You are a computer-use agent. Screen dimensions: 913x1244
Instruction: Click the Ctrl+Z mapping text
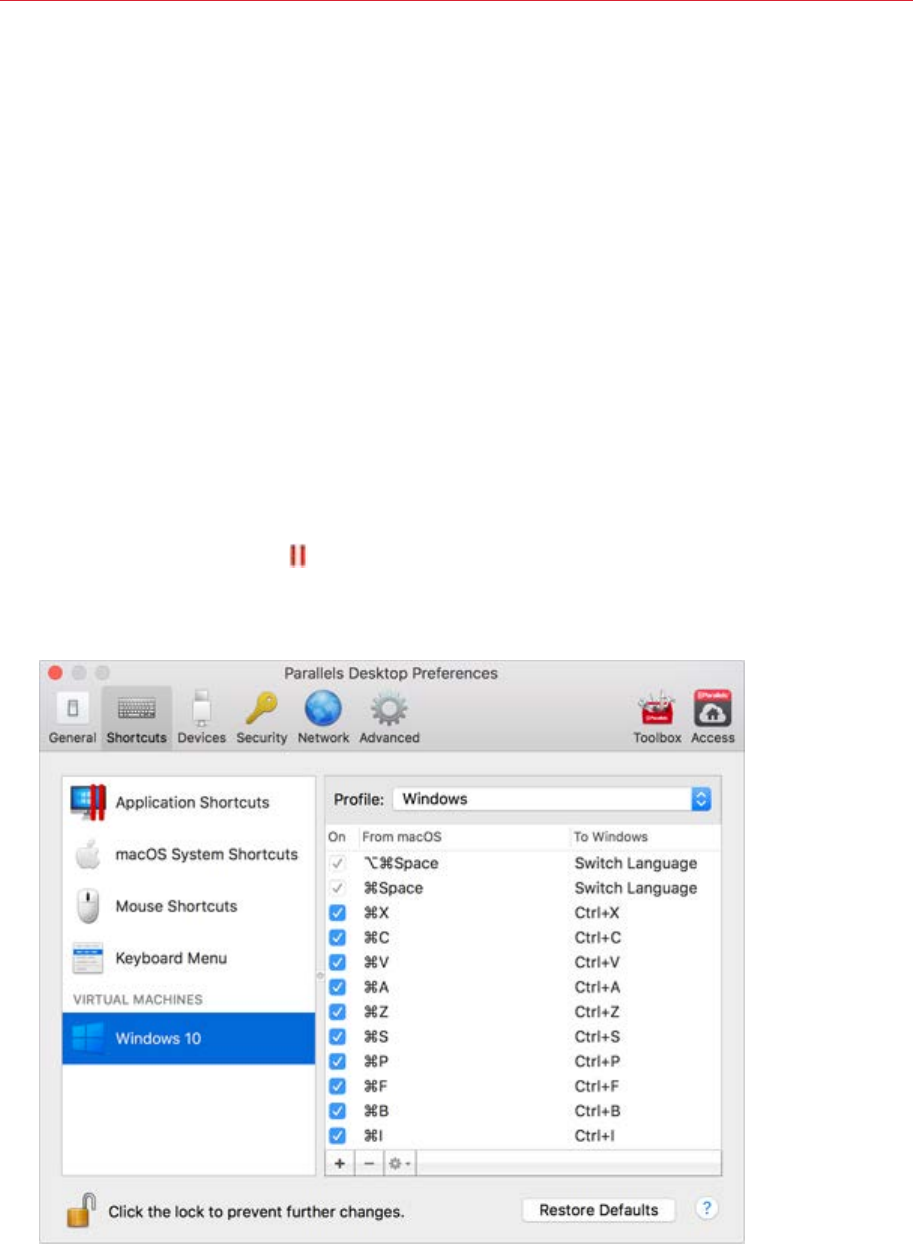[597, 1012]
